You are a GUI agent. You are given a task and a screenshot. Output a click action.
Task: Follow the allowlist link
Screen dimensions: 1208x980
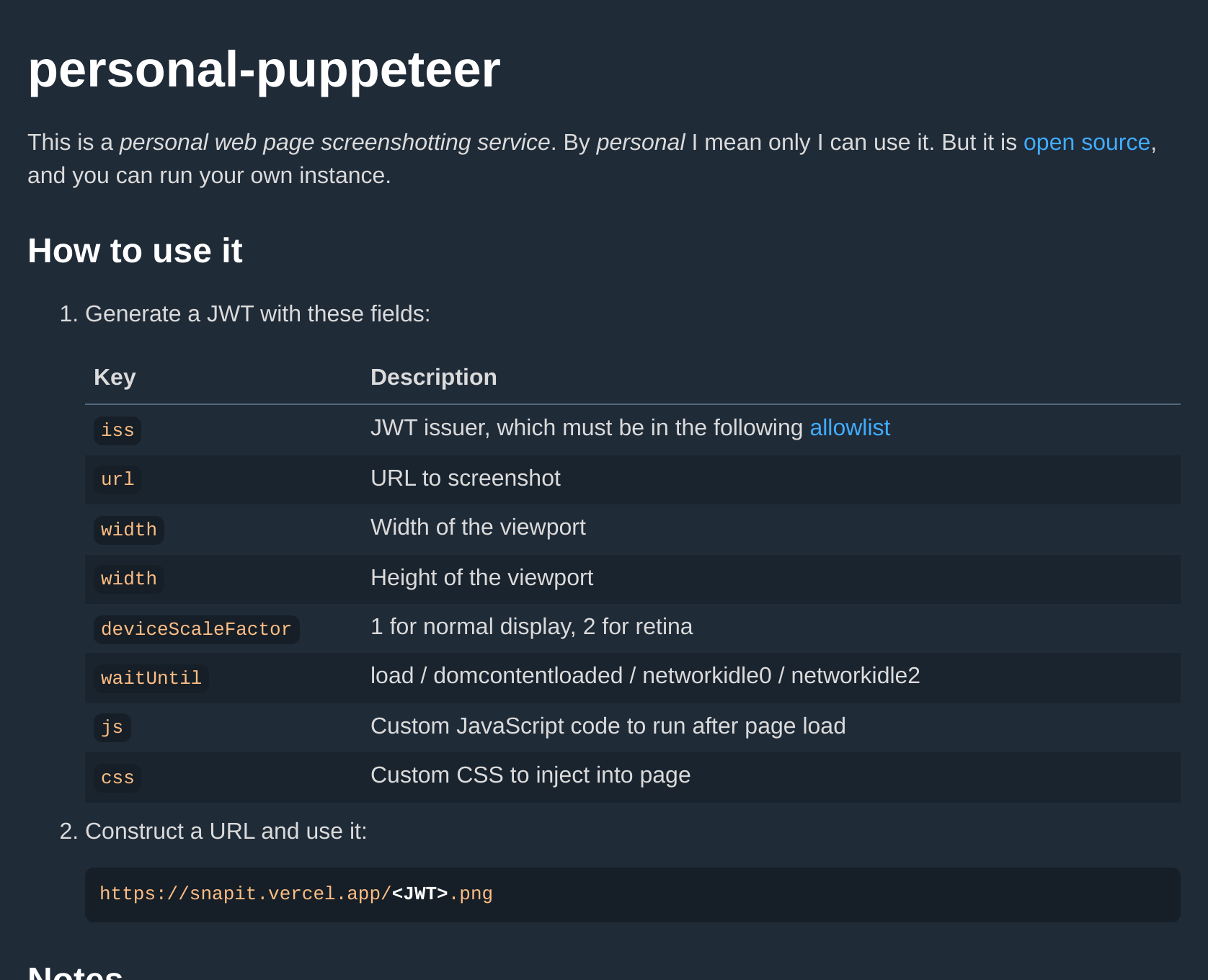click(x=850, y=428)
